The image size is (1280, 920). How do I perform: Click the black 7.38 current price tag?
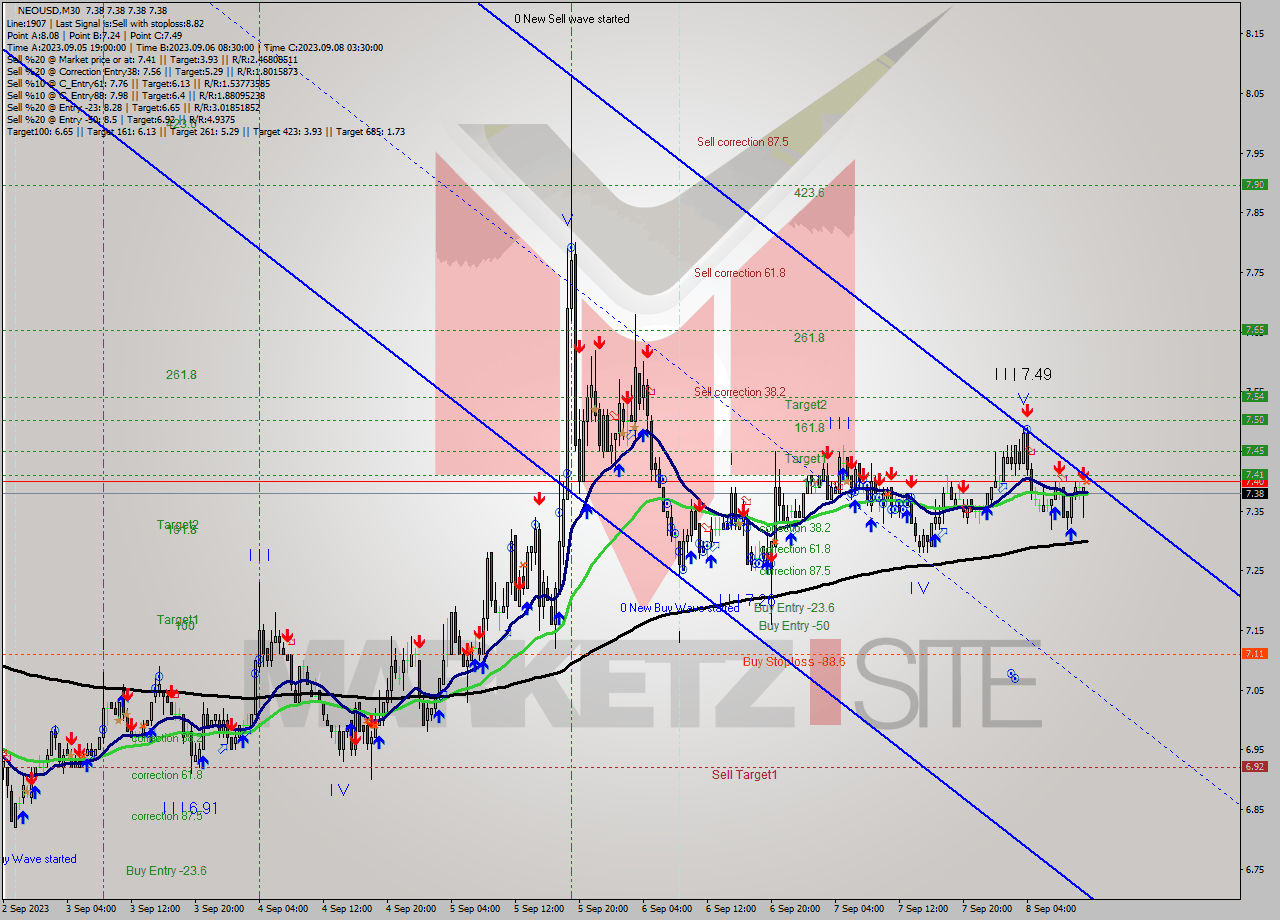[1255, 493]
